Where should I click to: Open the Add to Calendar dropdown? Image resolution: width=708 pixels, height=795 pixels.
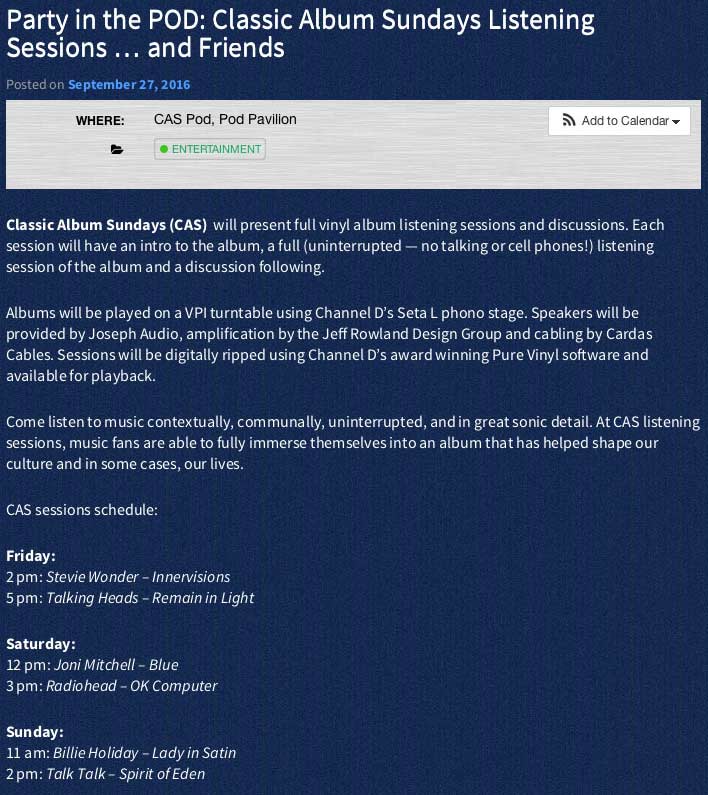(619, 121)
